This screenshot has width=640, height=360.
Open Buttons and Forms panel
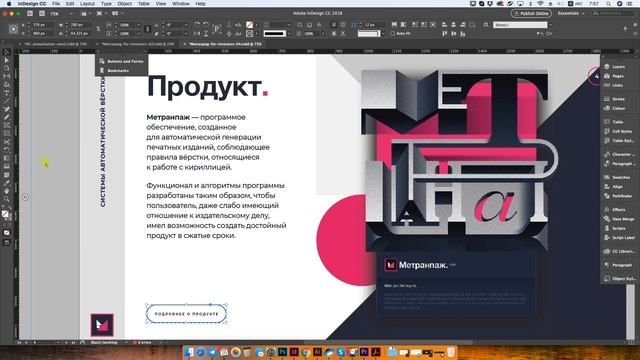click(121, 61)
